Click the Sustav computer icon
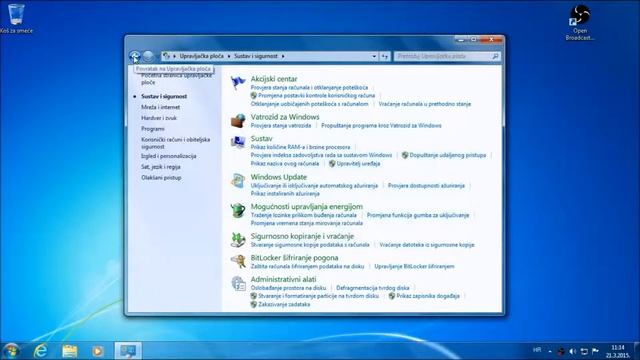 click(238, 142)
